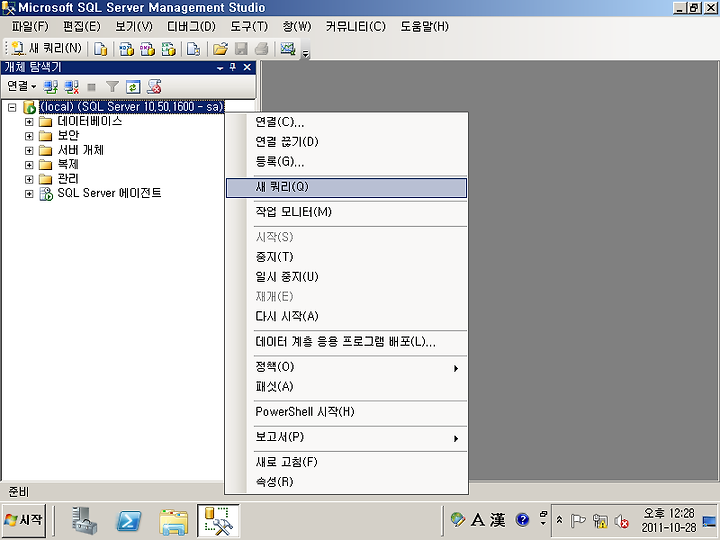The image size is (720, 540).
Task: Open the 편집(E) menu
Action: coord(81,27)
